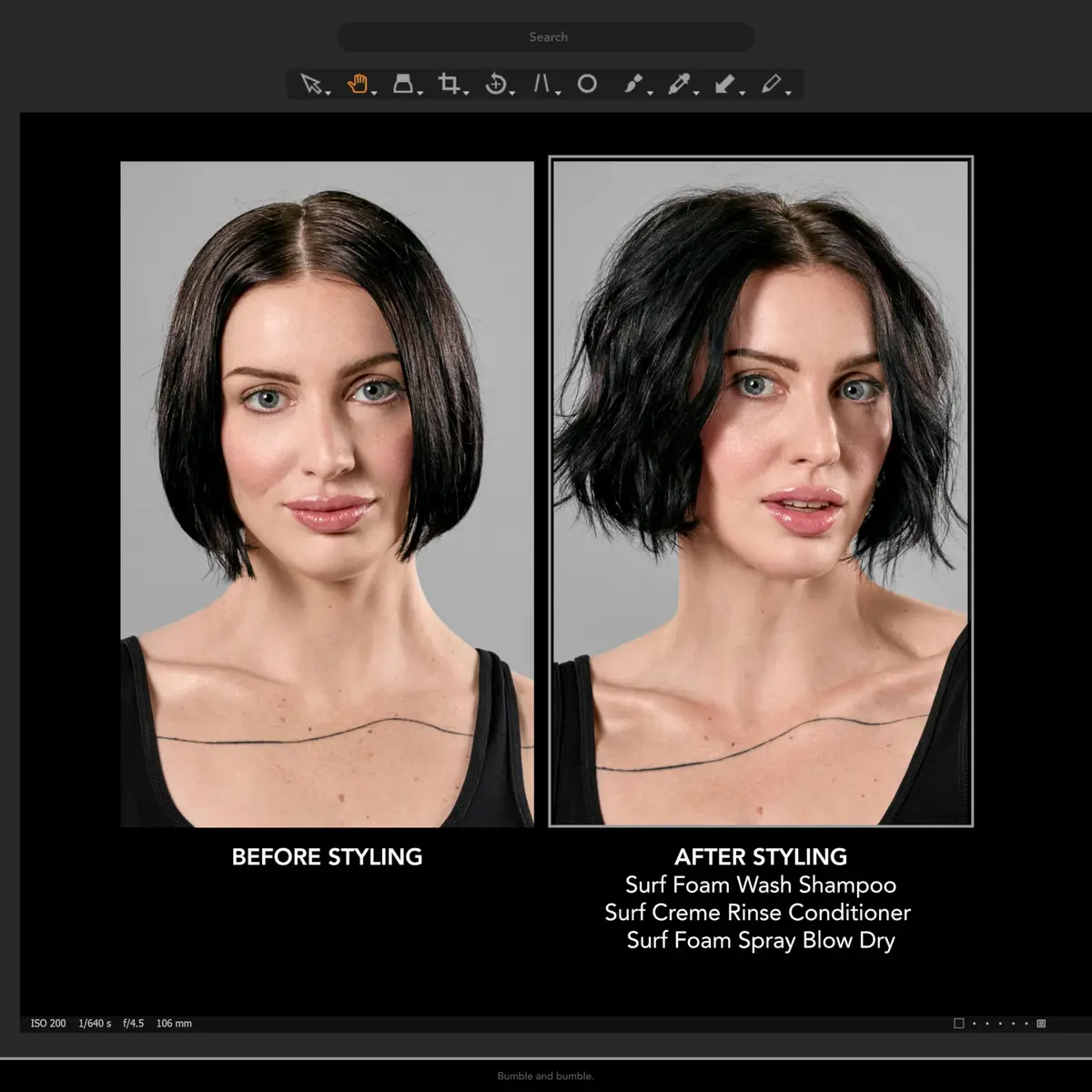Select the After Styling photo thumbnail

point(761,491)
